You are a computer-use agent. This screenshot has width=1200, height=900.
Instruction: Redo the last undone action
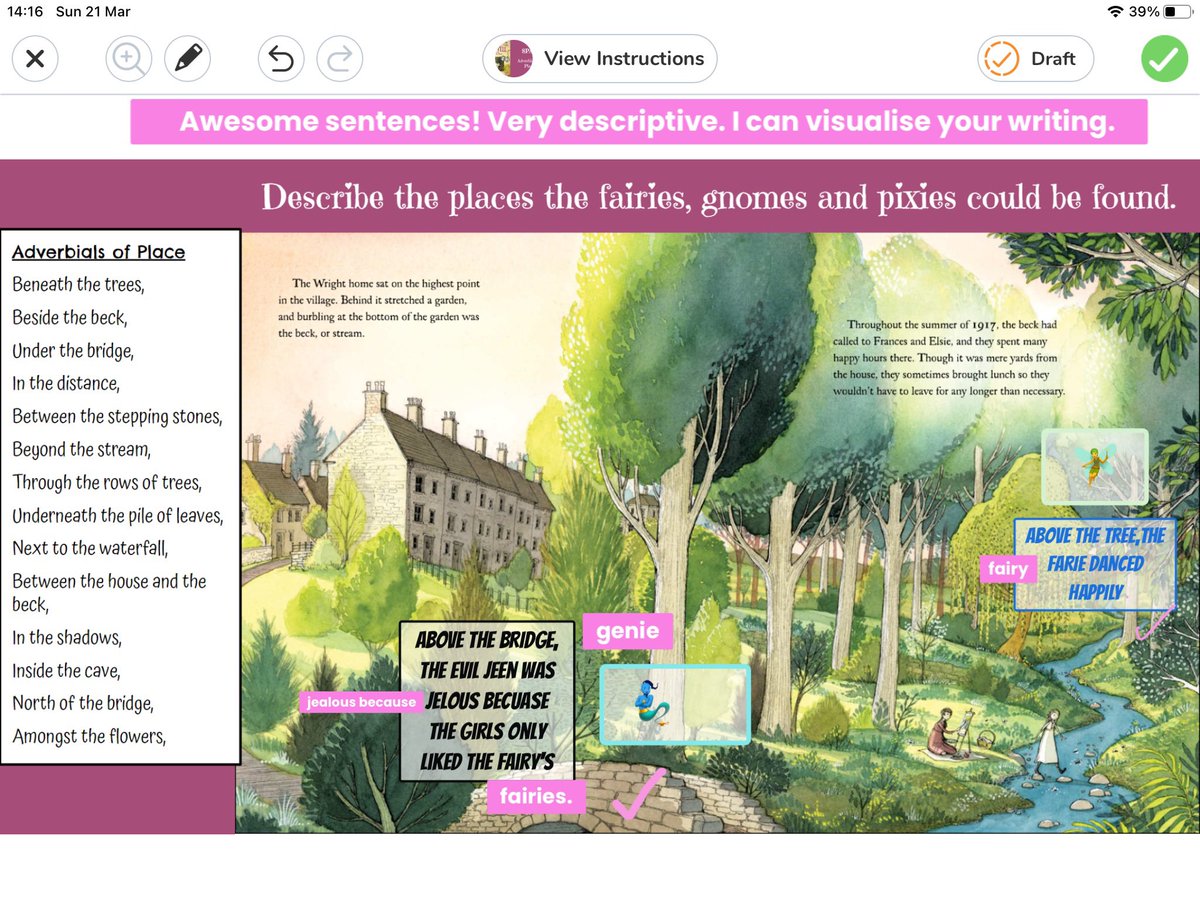(x=340, y=59)
